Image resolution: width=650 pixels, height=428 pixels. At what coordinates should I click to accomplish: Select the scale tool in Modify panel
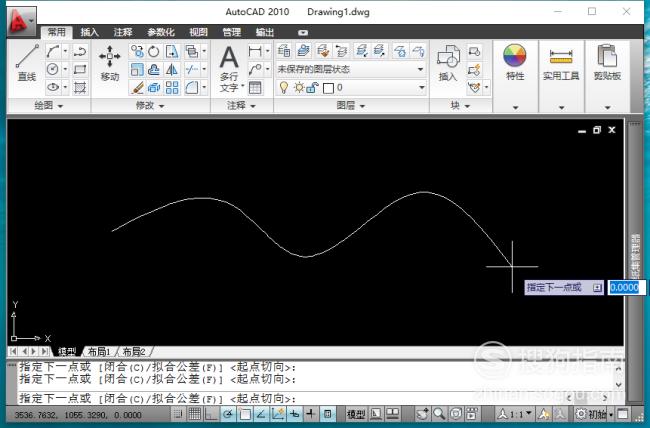(x=137, y=69)
